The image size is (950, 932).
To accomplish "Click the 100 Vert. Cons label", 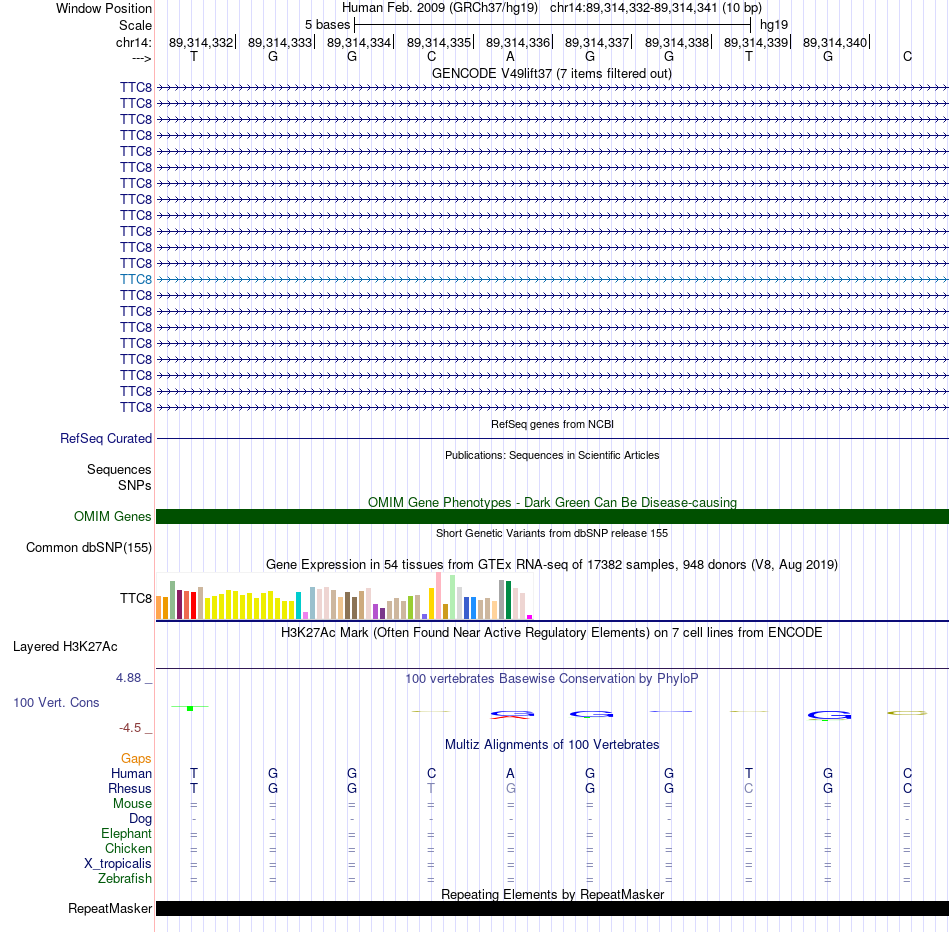I will tap(56, 702).
